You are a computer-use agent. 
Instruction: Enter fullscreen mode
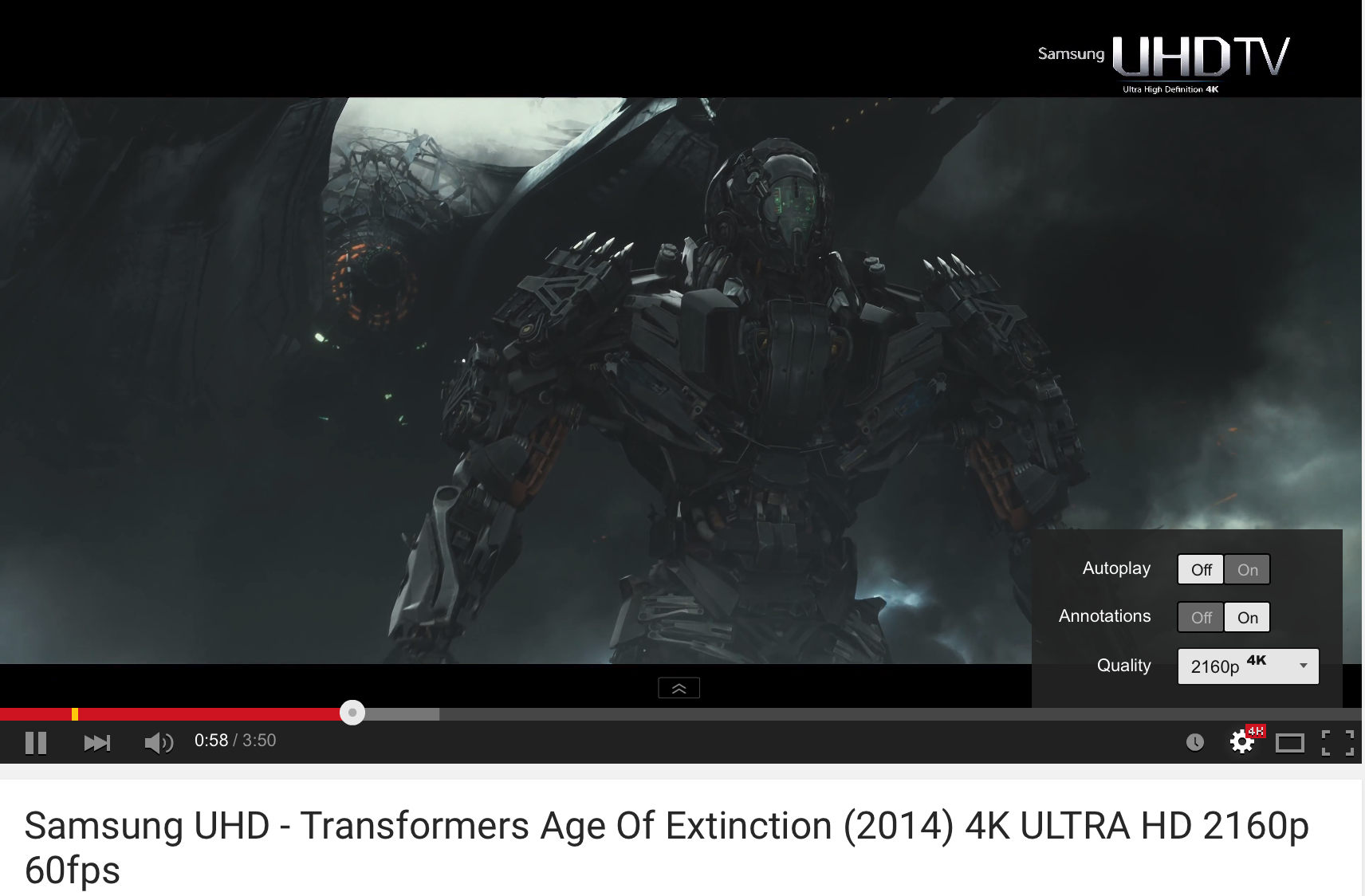1337,743
